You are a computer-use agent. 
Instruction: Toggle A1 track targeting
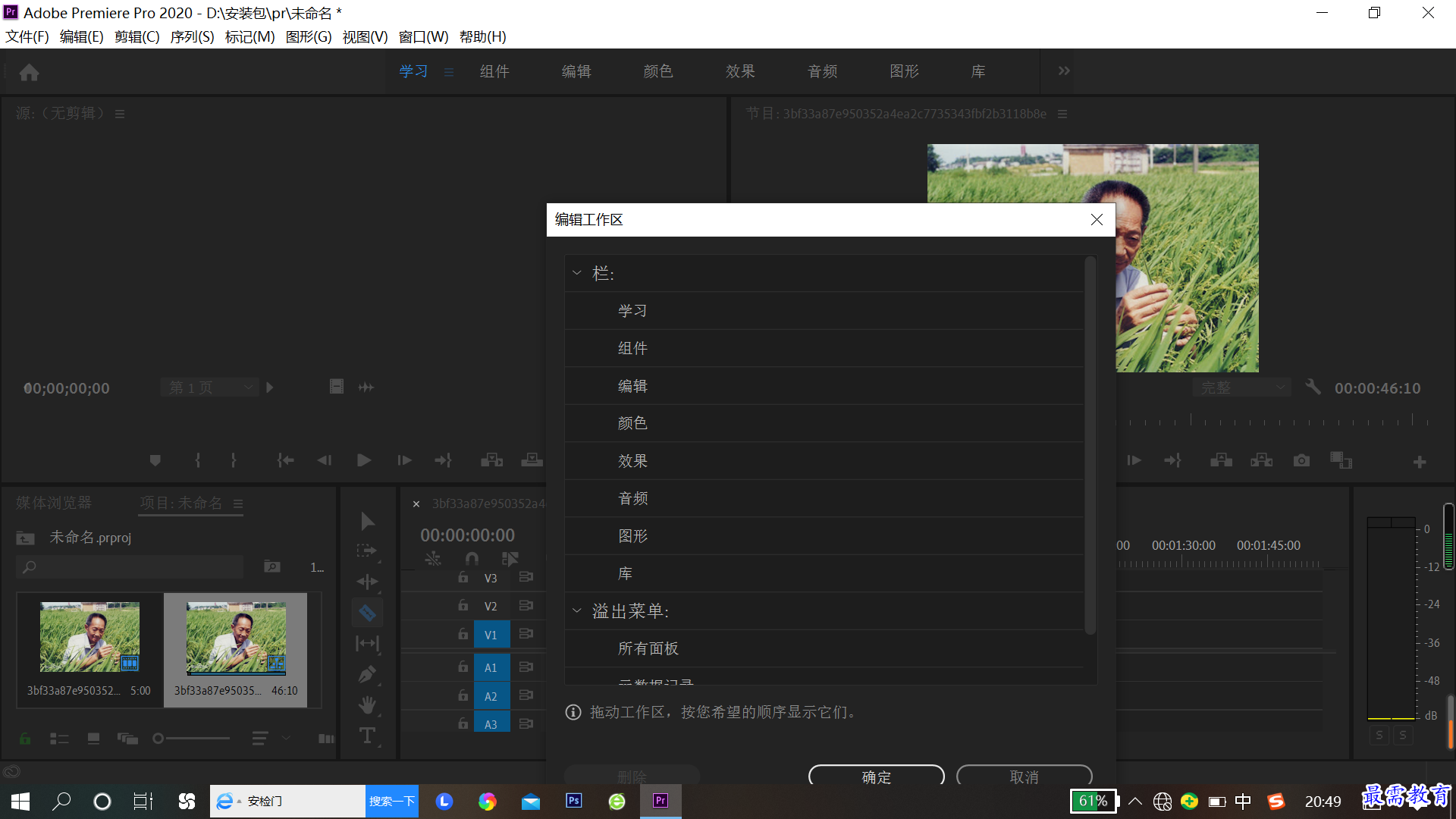pyautogui.click(x=491, y=668)
